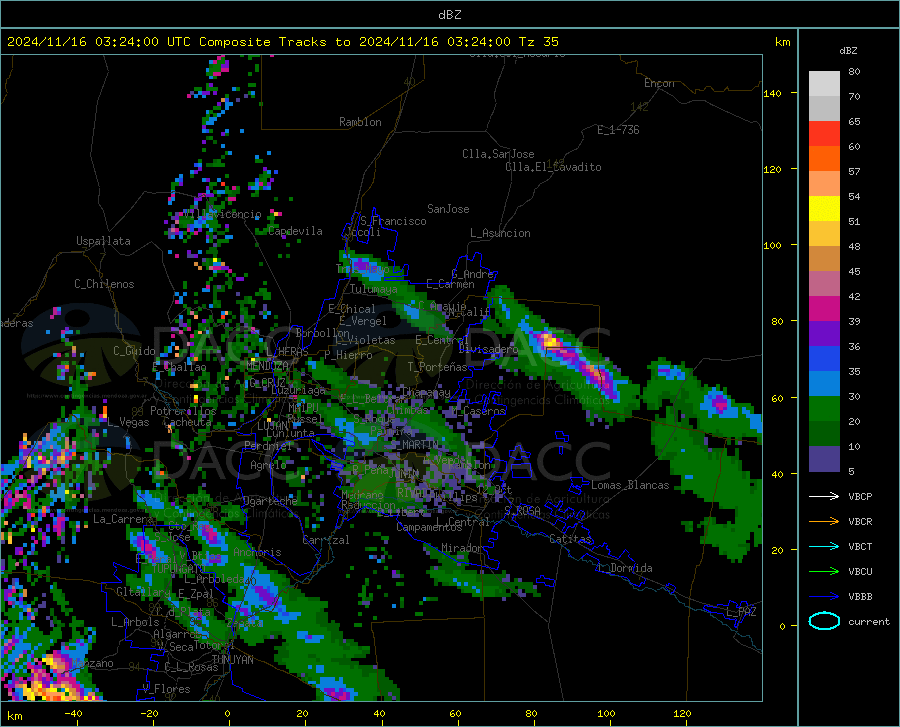Select the dark purple 10 dBZ swatch

coord(824,459)
